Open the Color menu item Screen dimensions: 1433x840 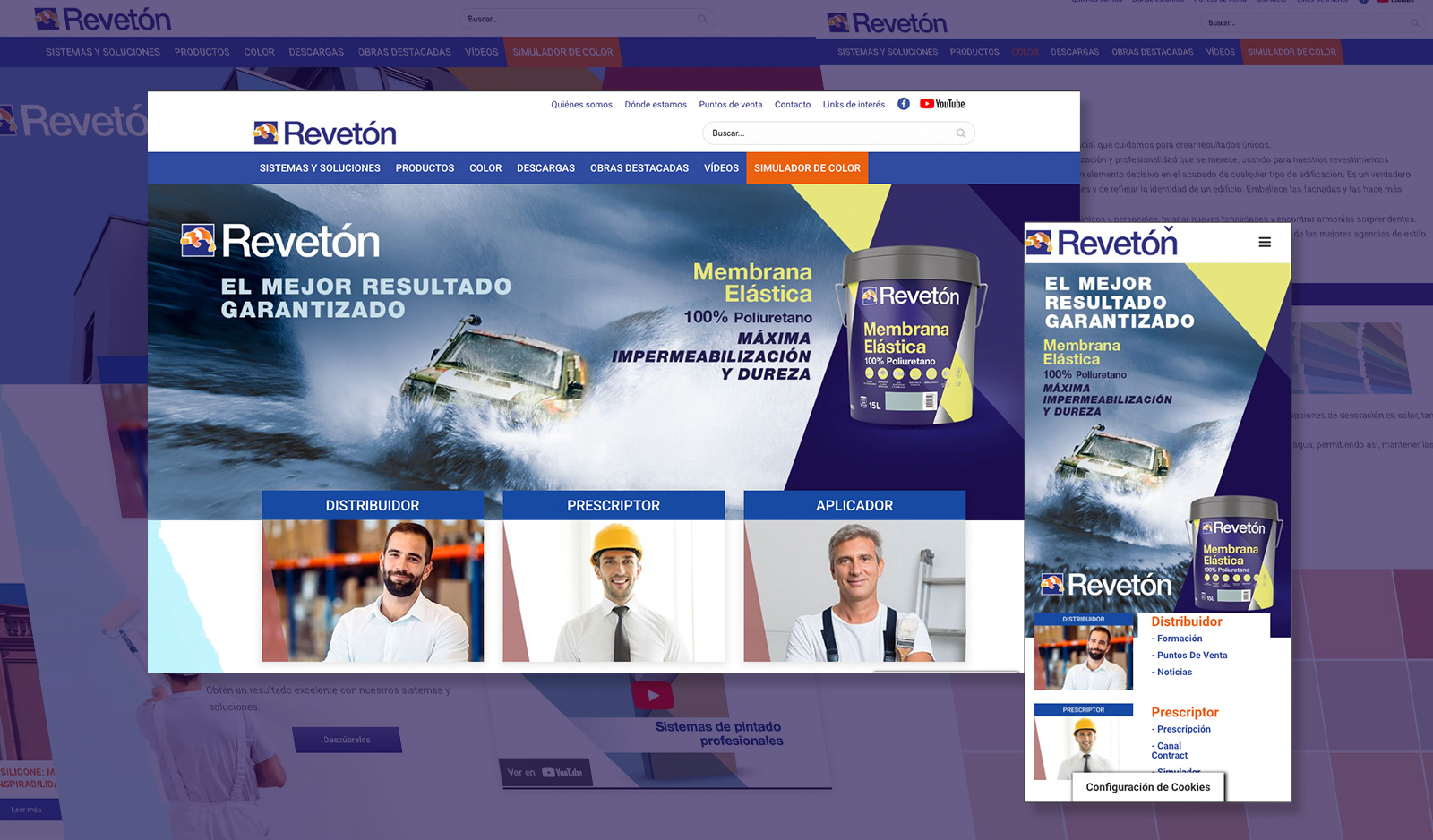coord(485,168)
